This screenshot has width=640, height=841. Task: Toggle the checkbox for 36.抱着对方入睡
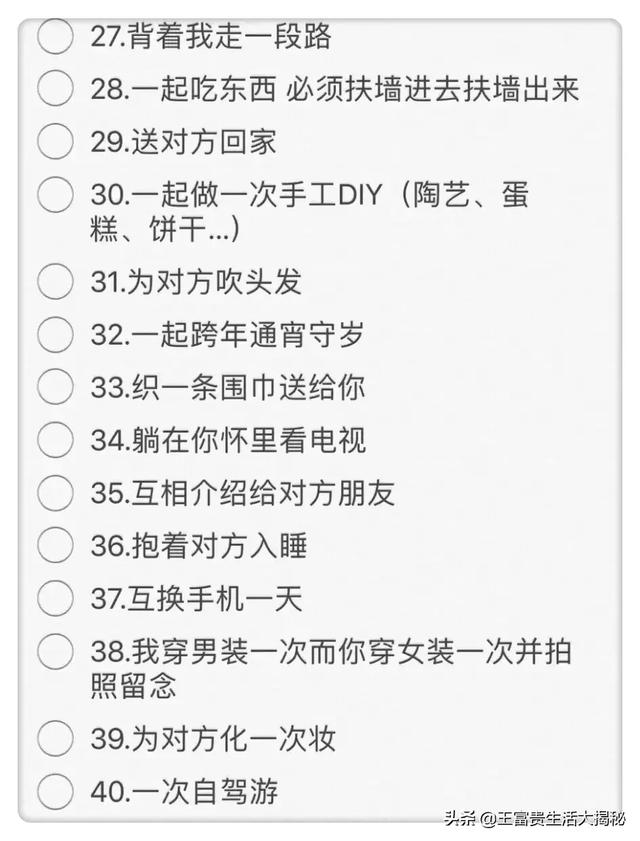[55, 545]
